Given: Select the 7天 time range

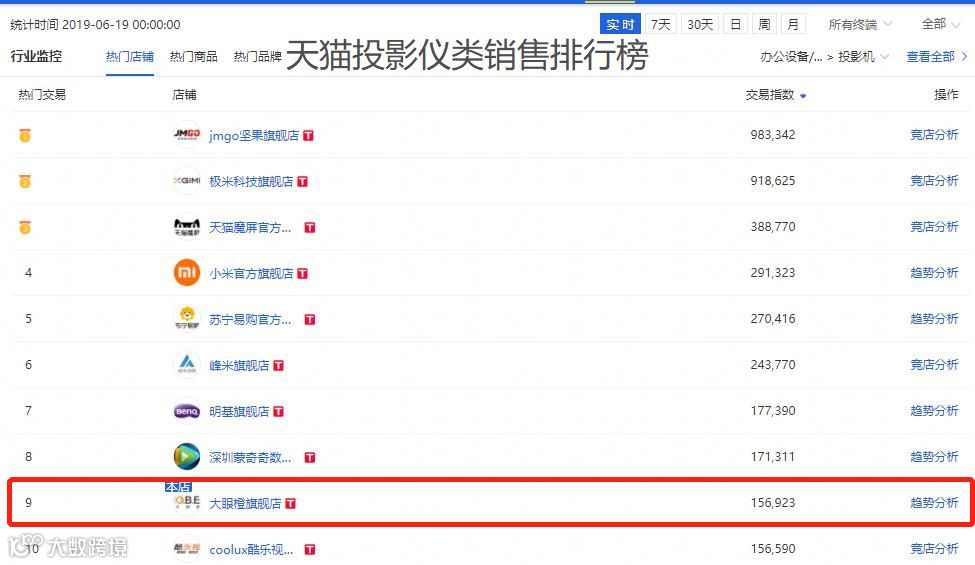Looking at the screenshot, I should (x=660, y=24).
